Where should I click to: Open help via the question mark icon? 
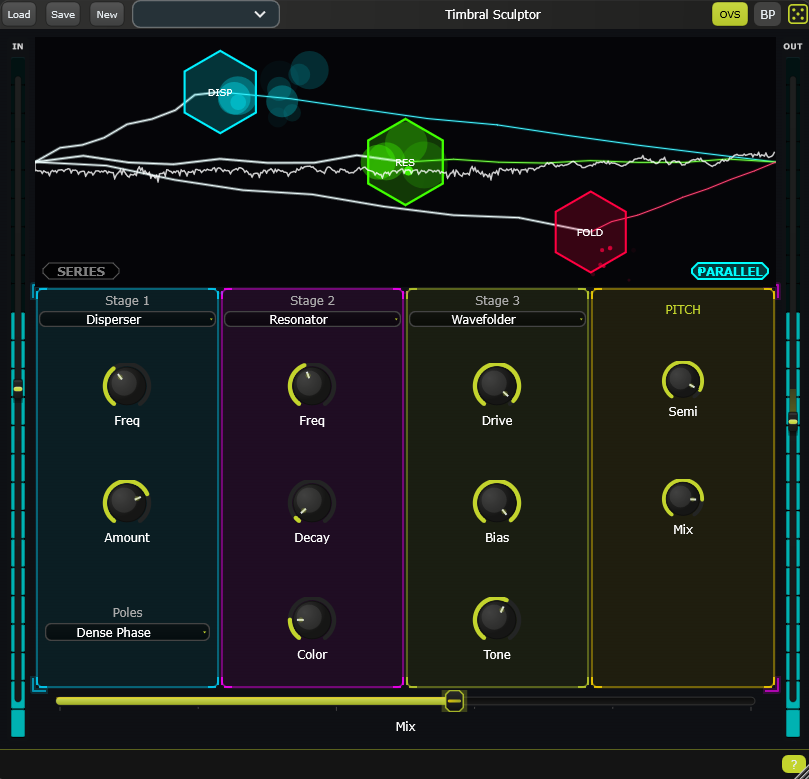tap(792, 763)
